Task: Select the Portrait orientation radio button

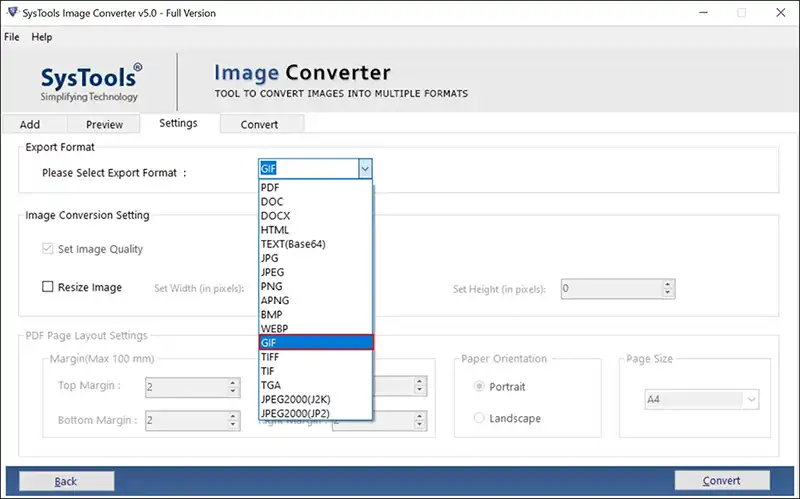Action: tap(479, 386)
